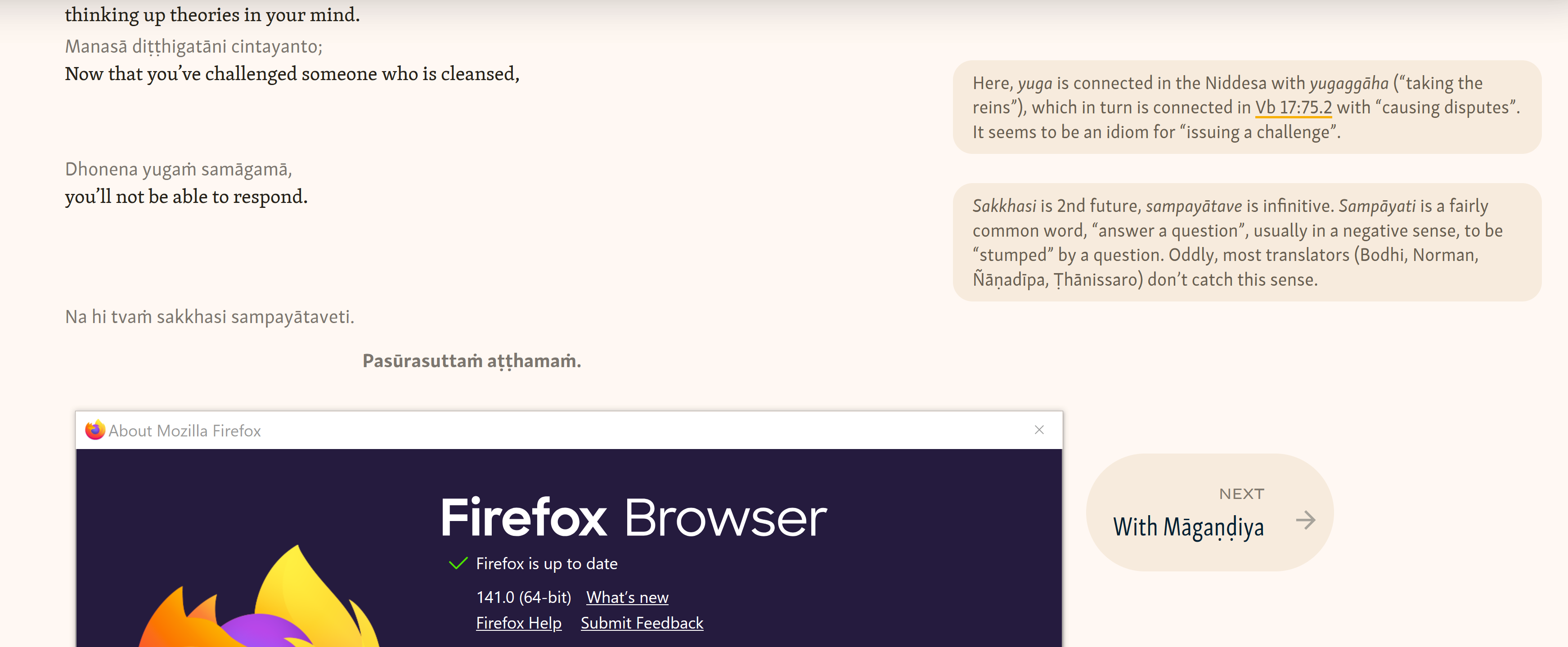The image size is (1568, 647).
Task: Close the About Mozilla Firefox dialog
Action: point(1039,430)
